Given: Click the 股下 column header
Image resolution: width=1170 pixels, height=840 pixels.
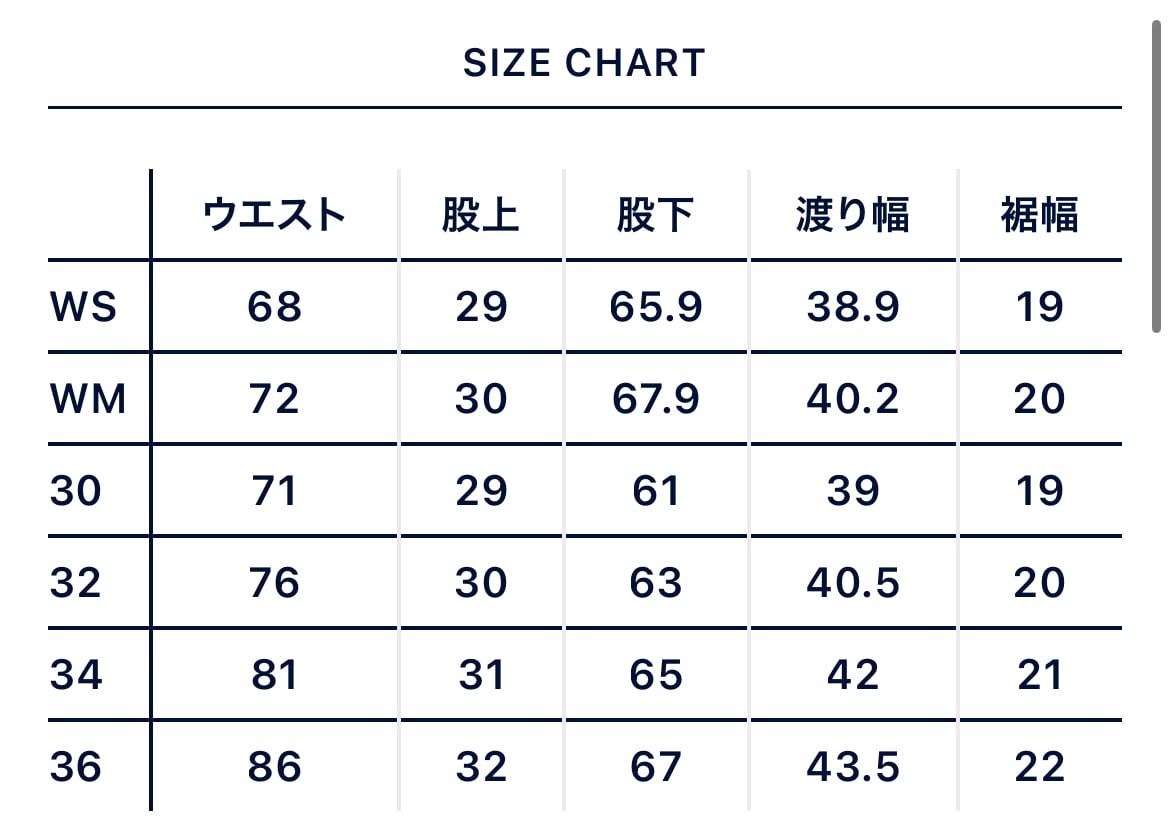Looking at the screenshot, I should point(656,215).
